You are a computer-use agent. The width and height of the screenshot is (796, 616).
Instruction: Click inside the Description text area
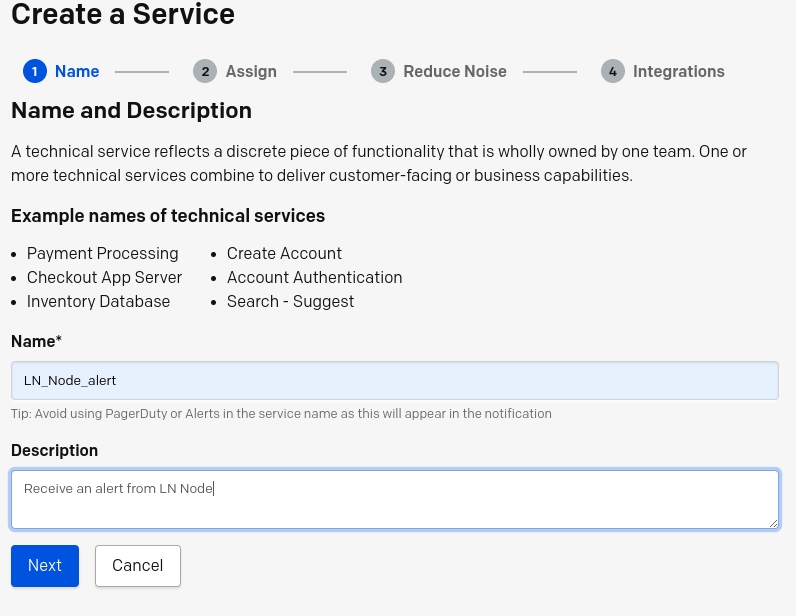click(394, 499)
